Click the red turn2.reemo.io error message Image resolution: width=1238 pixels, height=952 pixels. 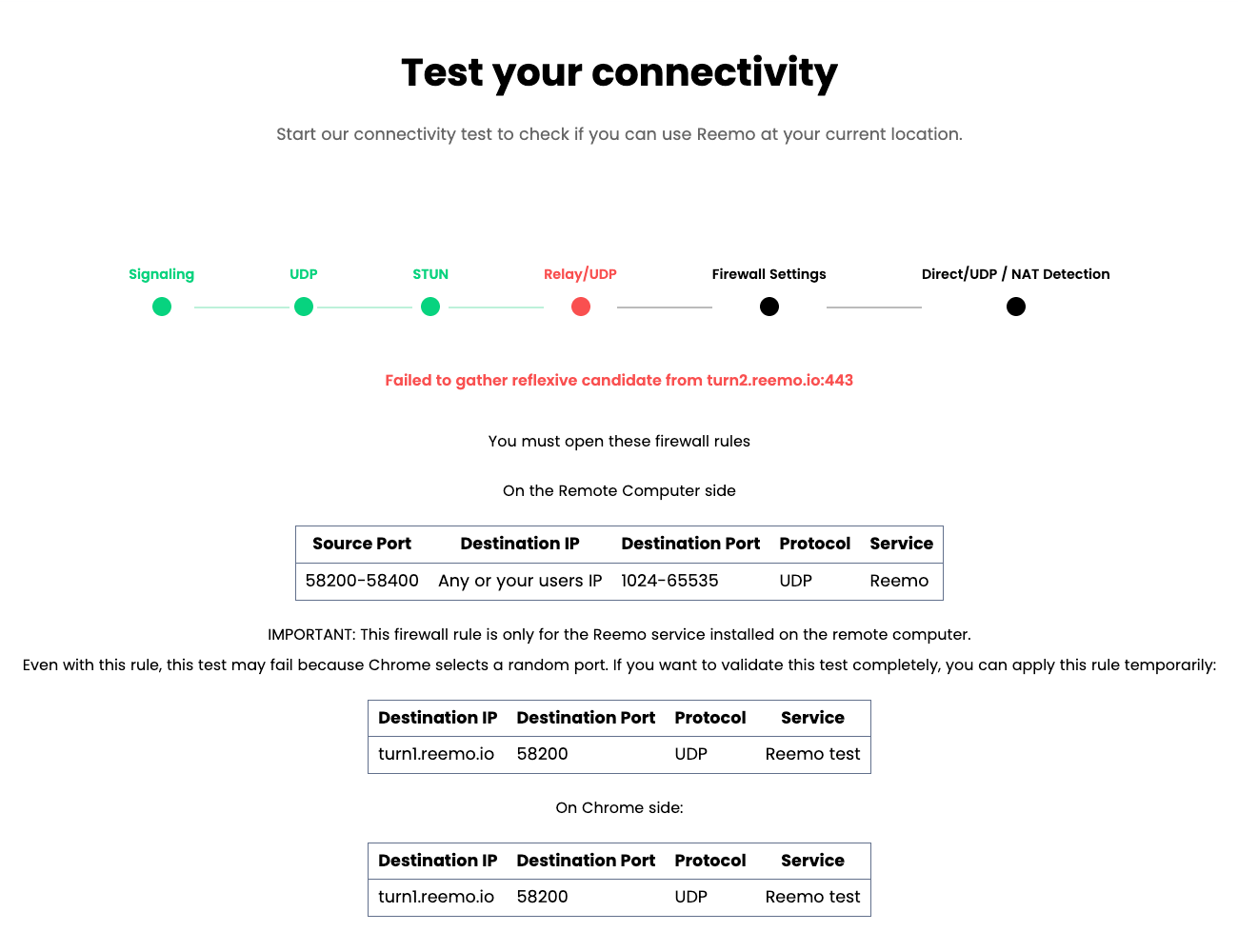[x=619, y=380]
